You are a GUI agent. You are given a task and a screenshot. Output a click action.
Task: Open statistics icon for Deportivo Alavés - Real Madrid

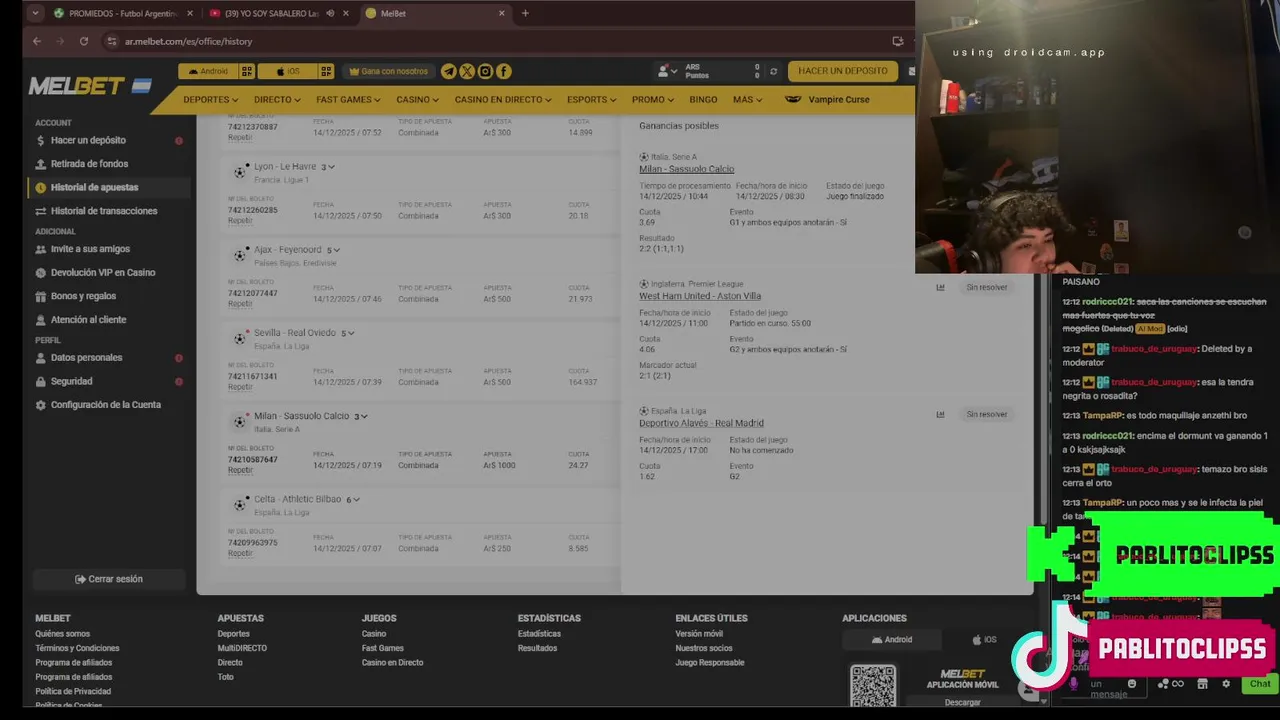(940, 414)
